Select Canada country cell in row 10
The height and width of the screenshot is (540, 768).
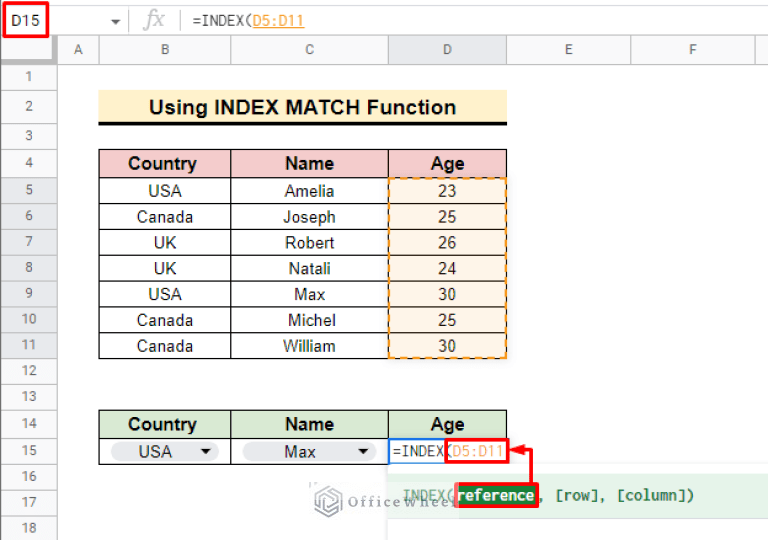coord(165,320)
